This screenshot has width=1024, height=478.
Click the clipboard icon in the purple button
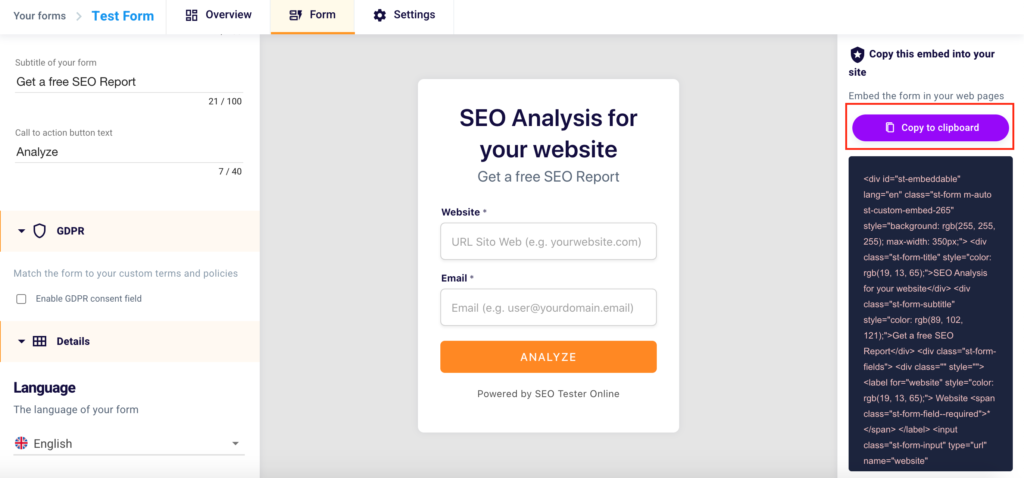(x=890, y=128)
